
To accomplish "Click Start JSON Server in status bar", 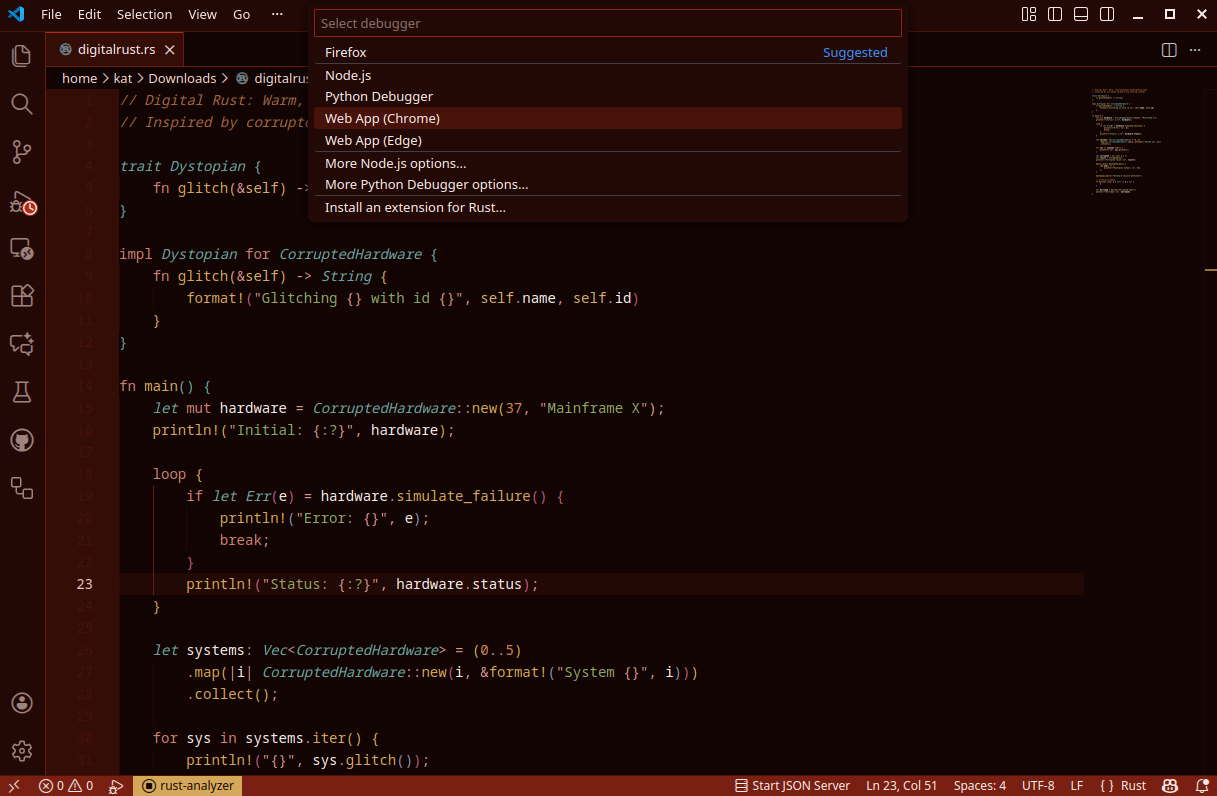I will 792,786.
